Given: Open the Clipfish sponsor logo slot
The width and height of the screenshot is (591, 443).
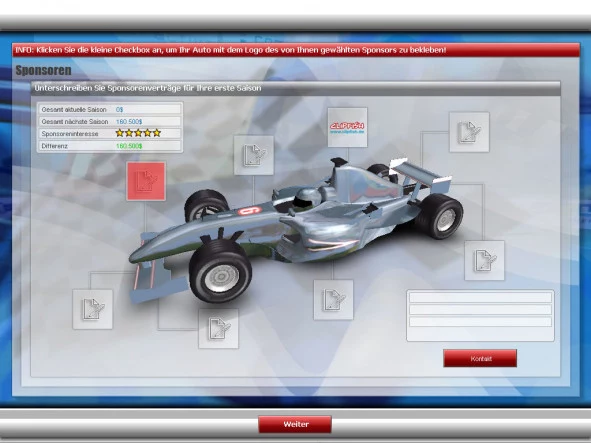Looking at the screenshot, I should point(347,127).
